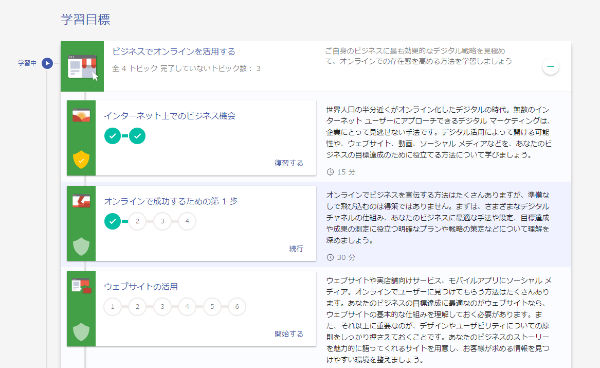Open the インターネット上でのビジネス機会 thumbnail icon
This screenshot has width=600, height=368.
pyautogui.click(x=81, y=116)
